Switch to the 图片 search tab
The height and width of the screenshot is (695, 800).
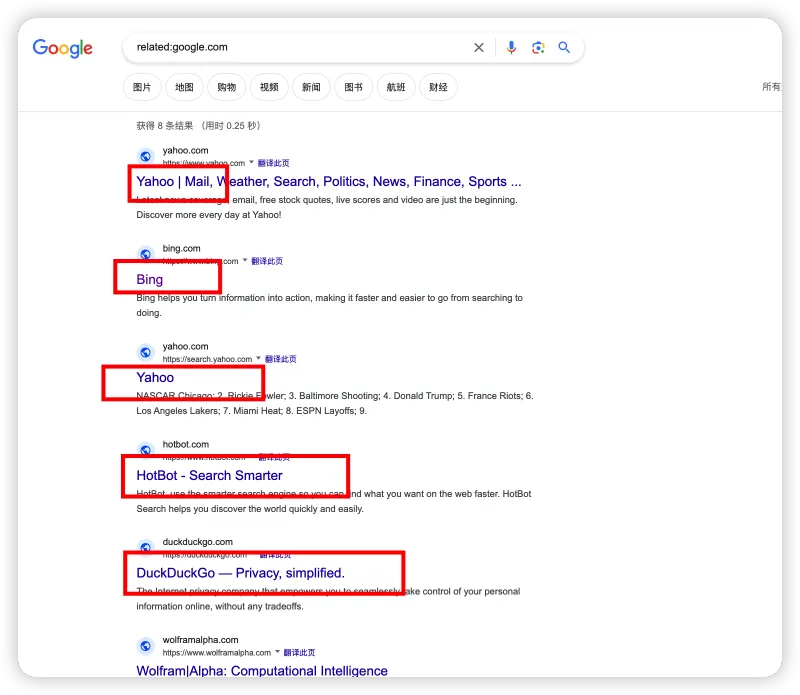click(142, 87)
